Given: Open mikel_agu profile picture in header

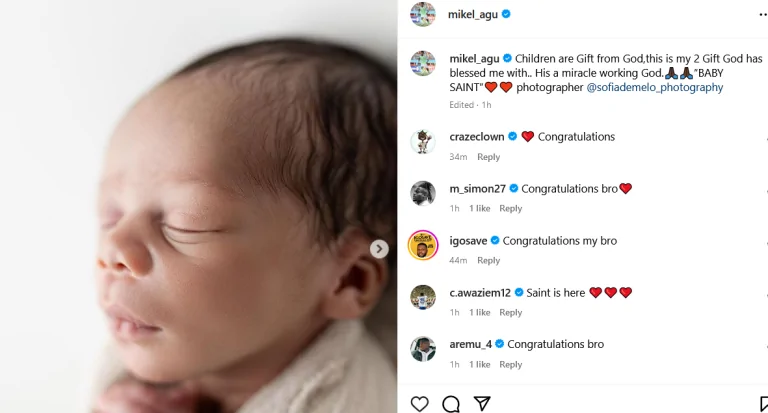Looking at the screenshot, I should [x=423, y=14].
